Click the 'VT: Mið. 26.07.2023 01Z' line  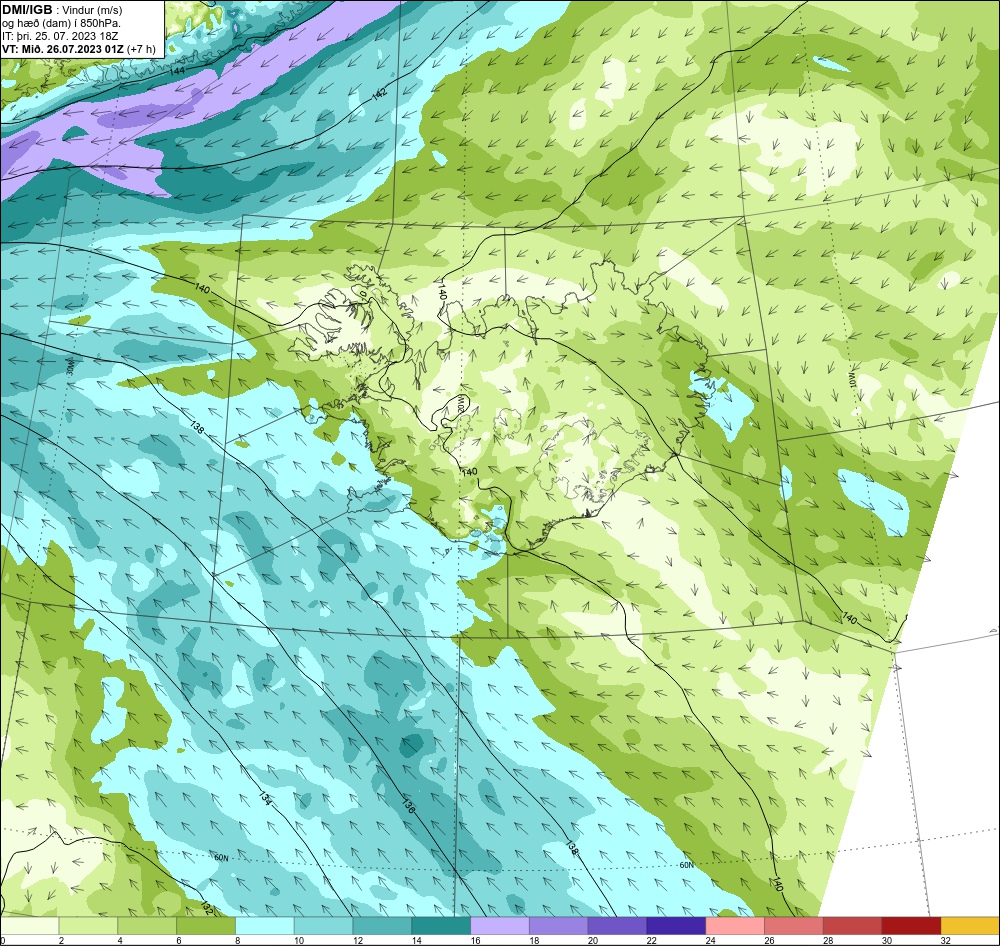point(63,49)
